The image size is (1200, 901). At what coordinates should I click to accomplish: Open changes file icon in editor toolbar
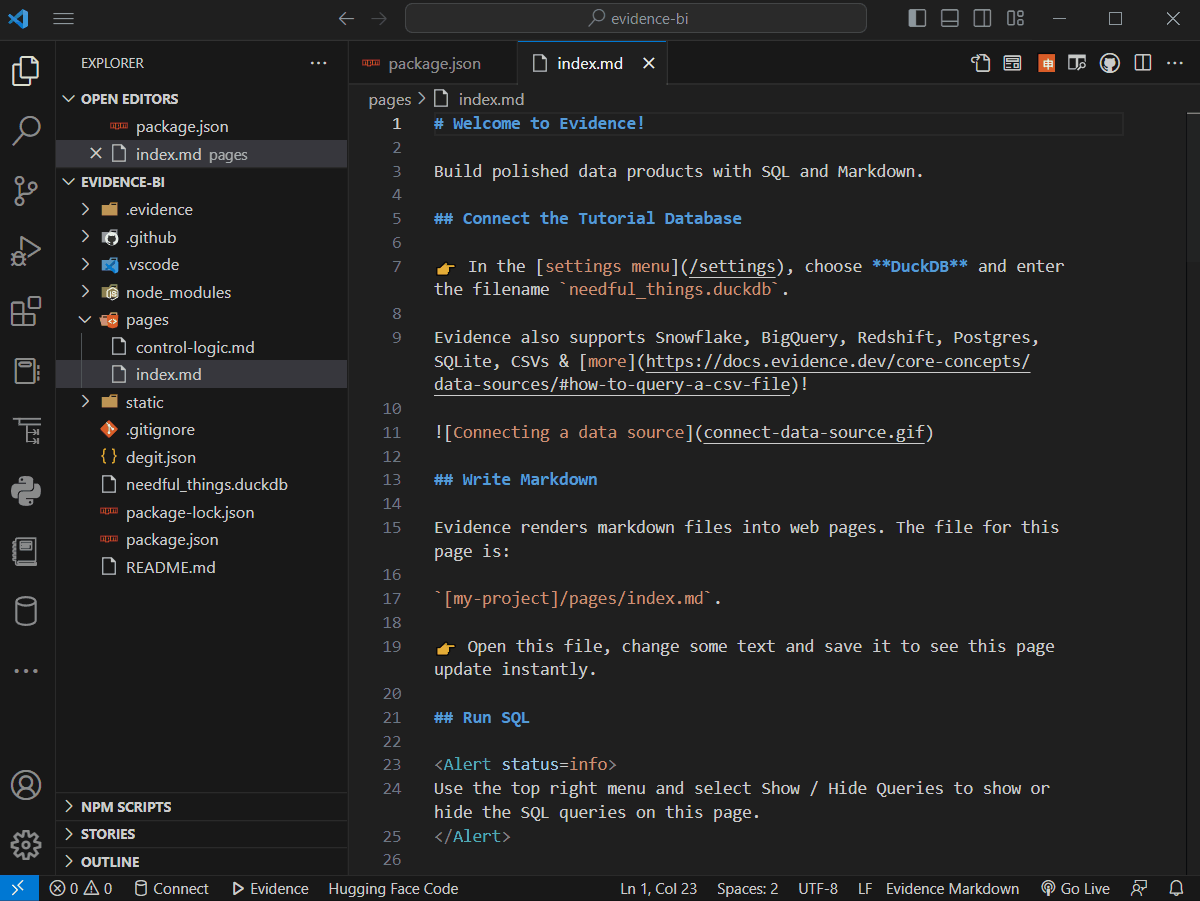click(x=981, y=63)
